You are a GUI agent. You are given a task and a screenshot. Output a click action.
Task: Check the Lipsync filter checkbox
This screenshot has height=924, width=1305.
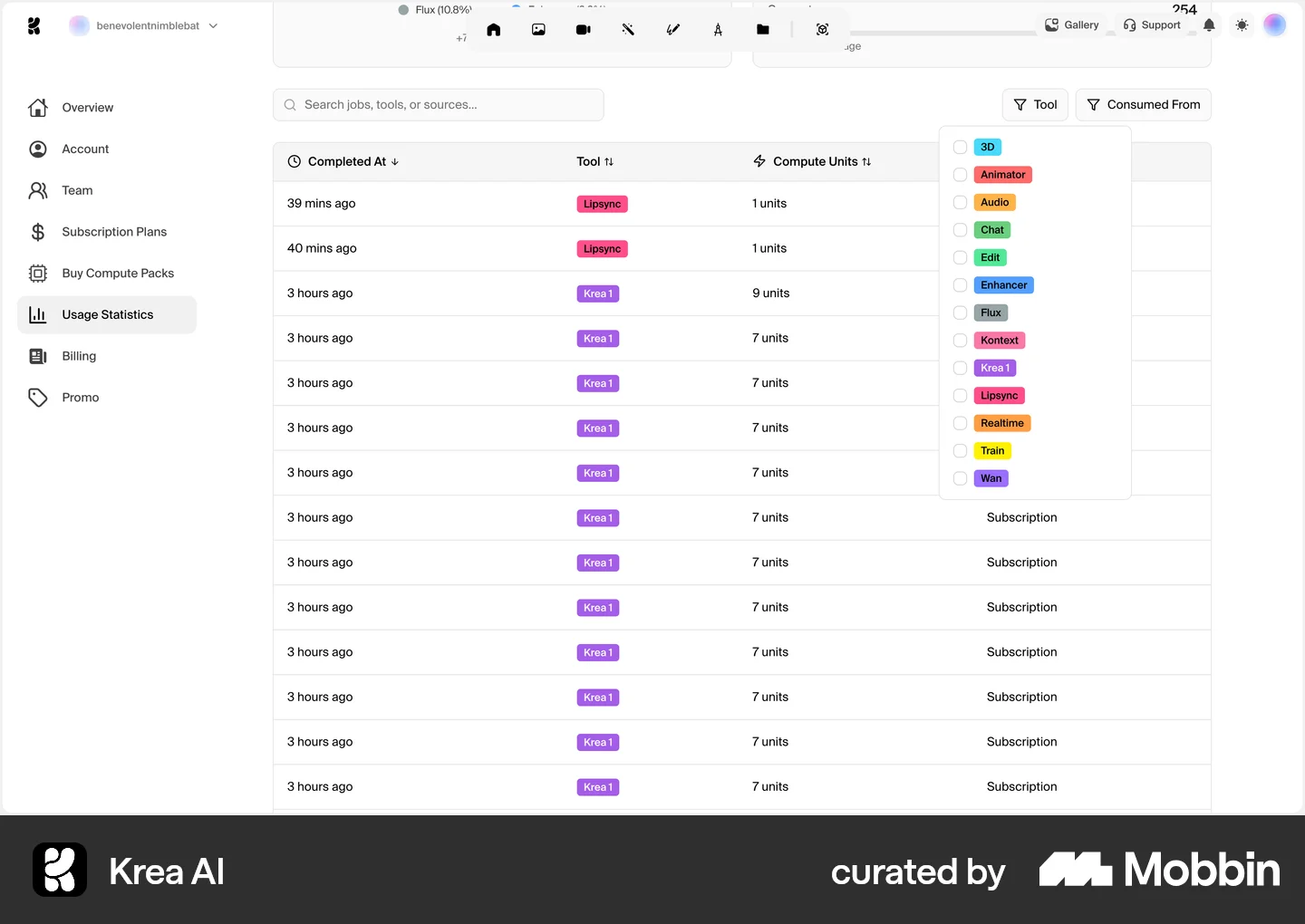click(x=961, y=396)
